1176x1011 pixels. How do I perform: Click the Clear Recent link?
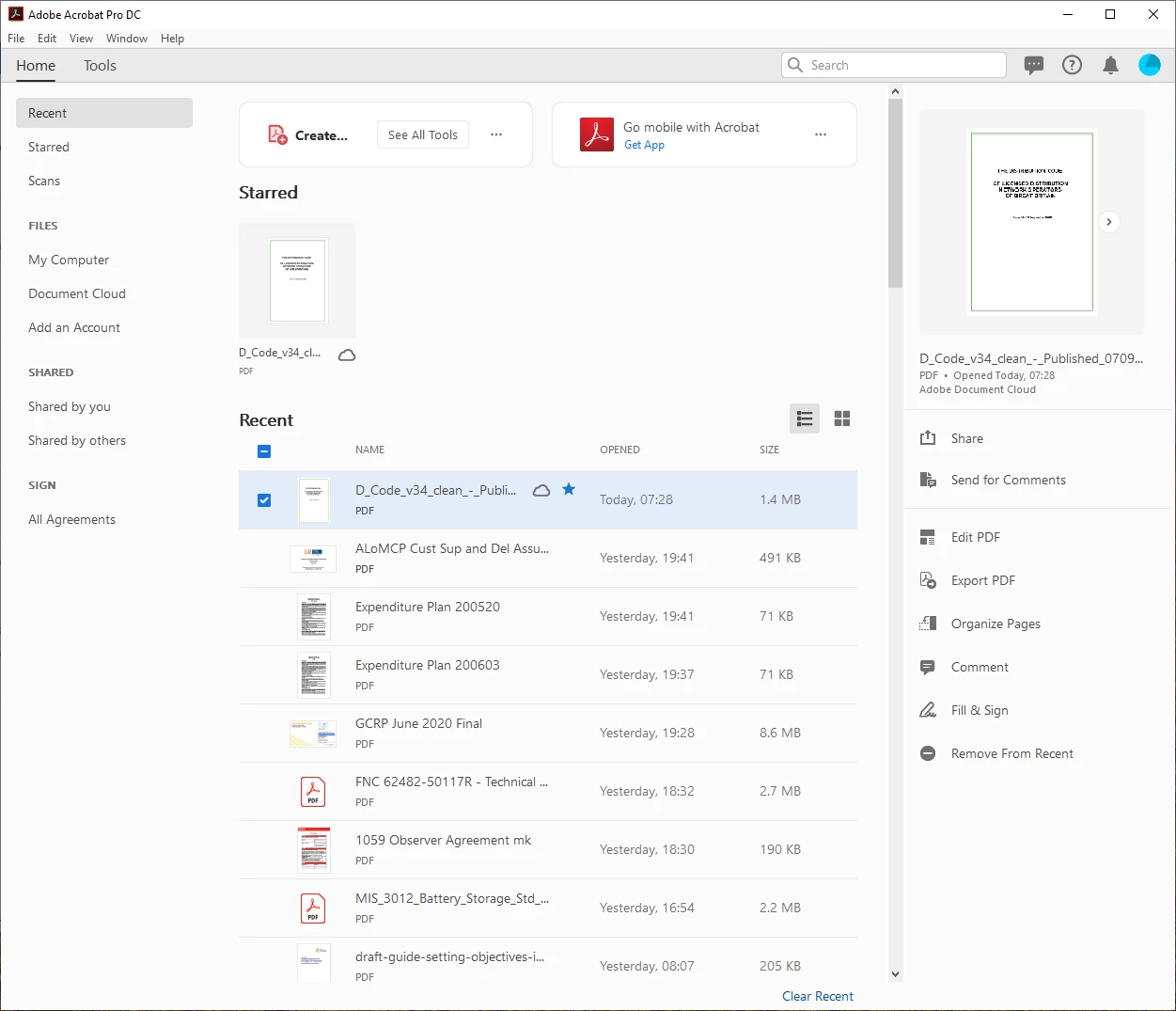[818, 996]
